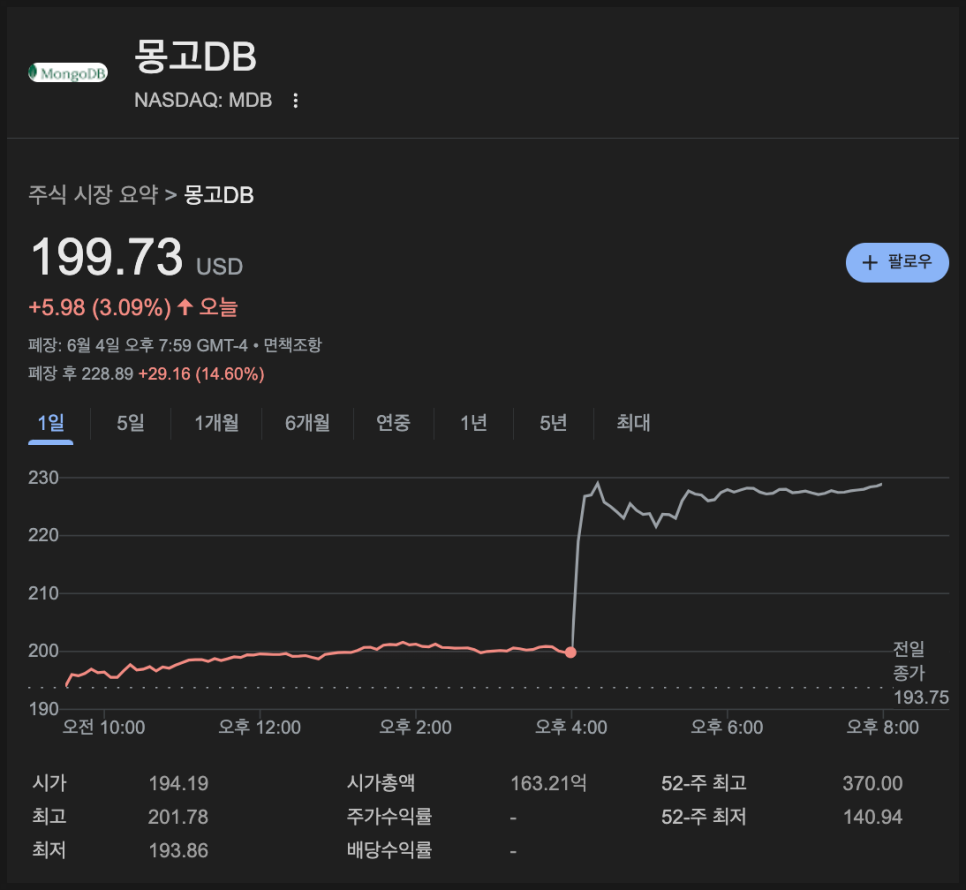Select the 1일 chart range tab
Image resolution: width=966 pixels, height=890 pixels.
point(51,423)
